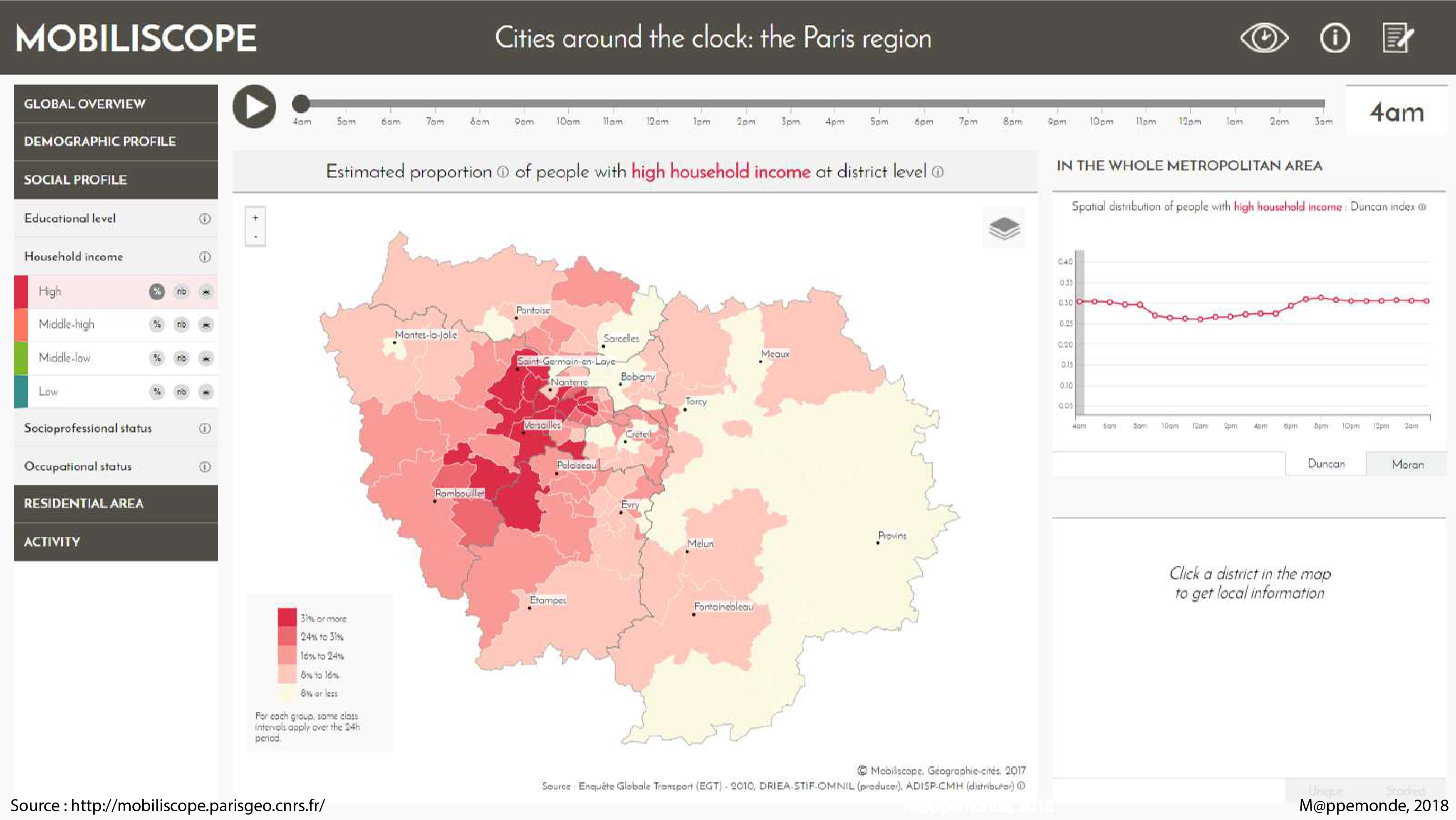This screenshot has width=1456, height=820.
Task: Zoom in the map with plus
Action: (255, 218)
